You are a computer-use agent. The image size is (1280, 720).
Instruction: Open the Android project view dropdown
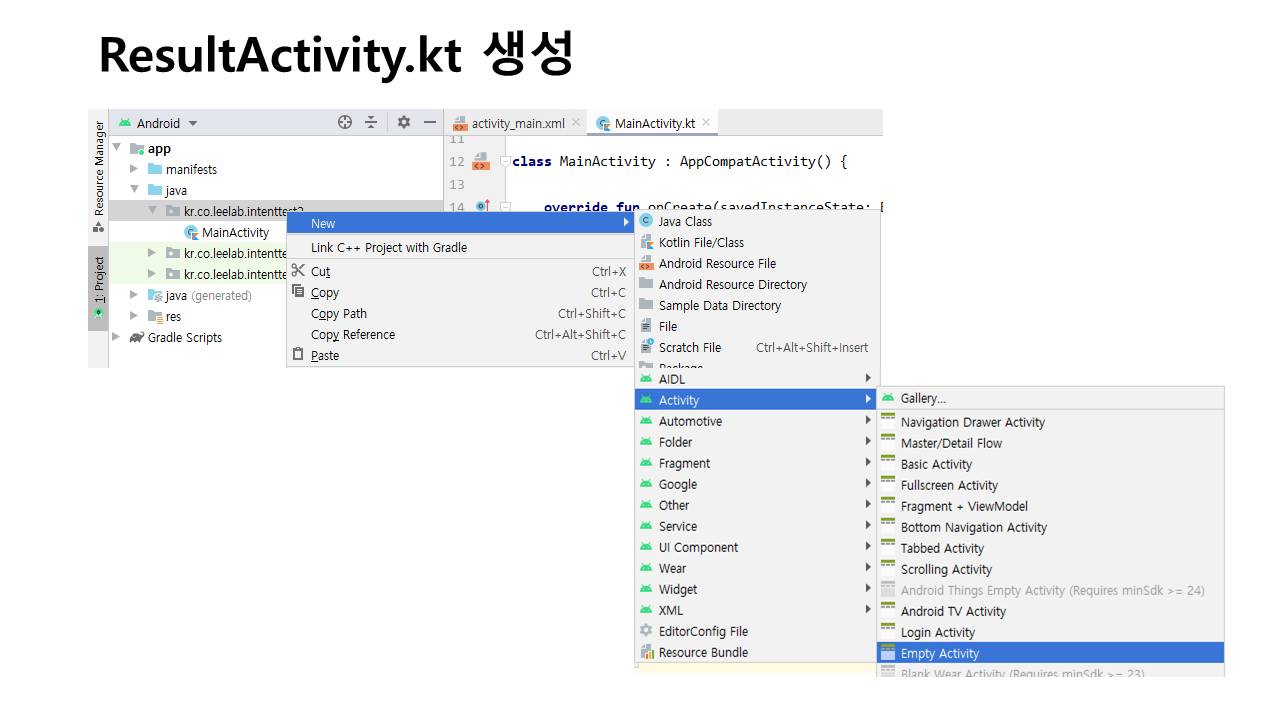click(x=160, y=123)
